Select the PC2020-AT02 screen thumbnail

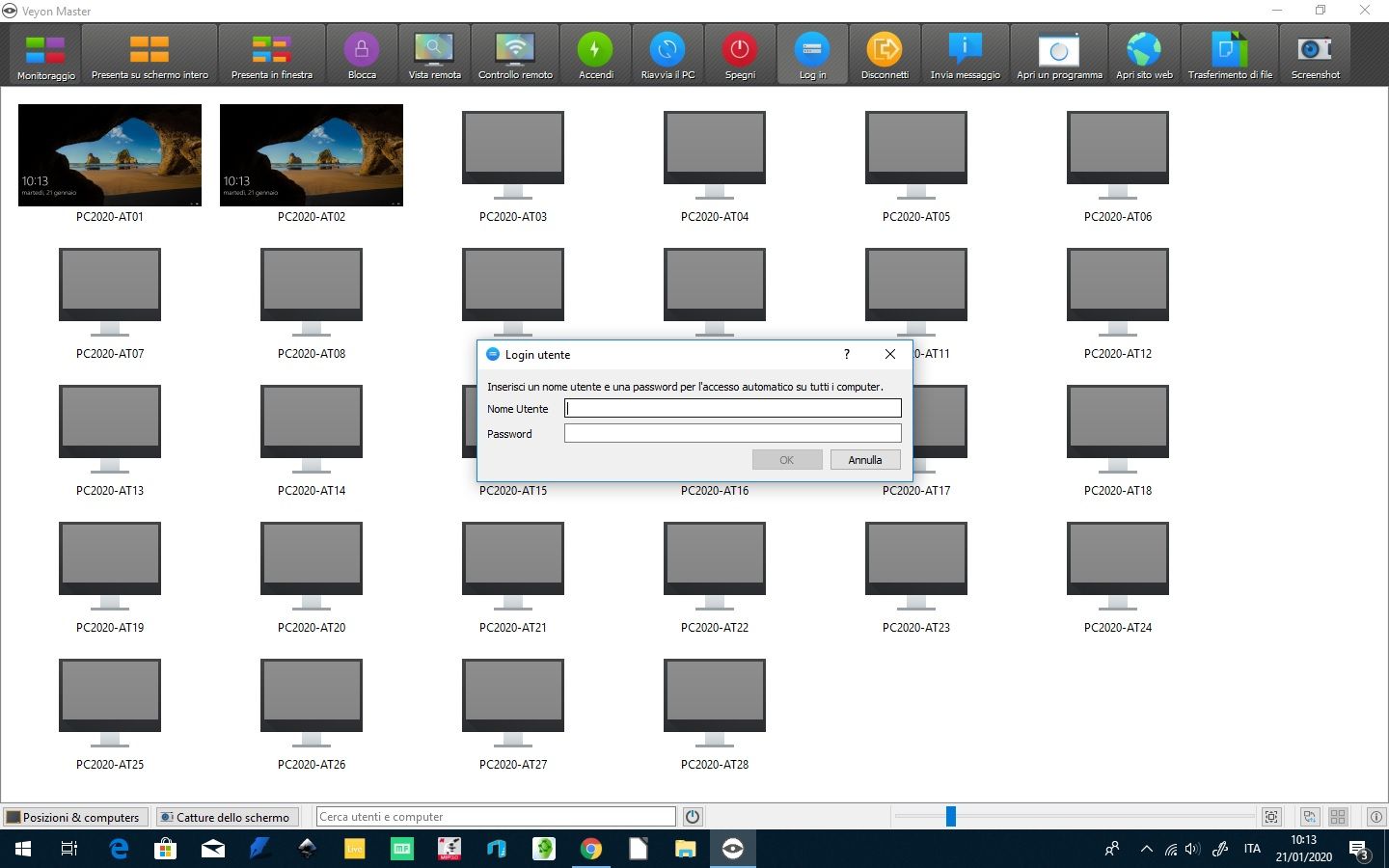(x=312, y=155)
